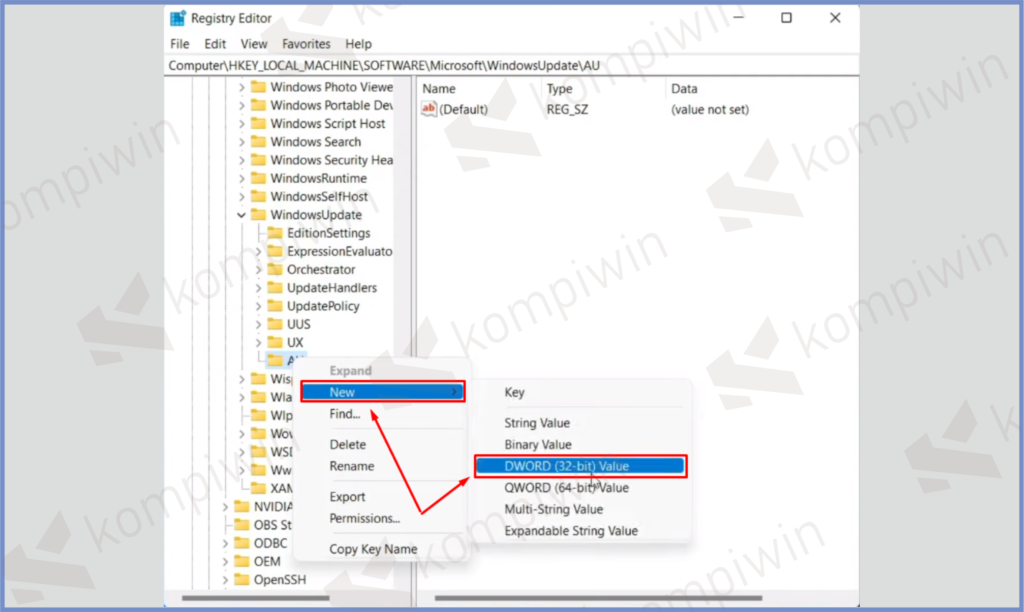This screenshot has width=1024, height=612.
Task: Select Permissions... in the context menu
Action: [364, 518]
